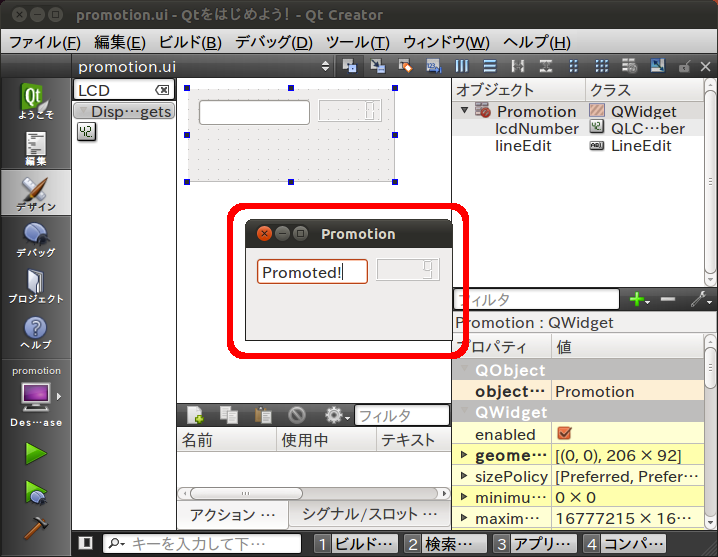The height and width of the screenshot is (557, 718).
Task: Apply grid layout from the toolbar
Action: 601,66
